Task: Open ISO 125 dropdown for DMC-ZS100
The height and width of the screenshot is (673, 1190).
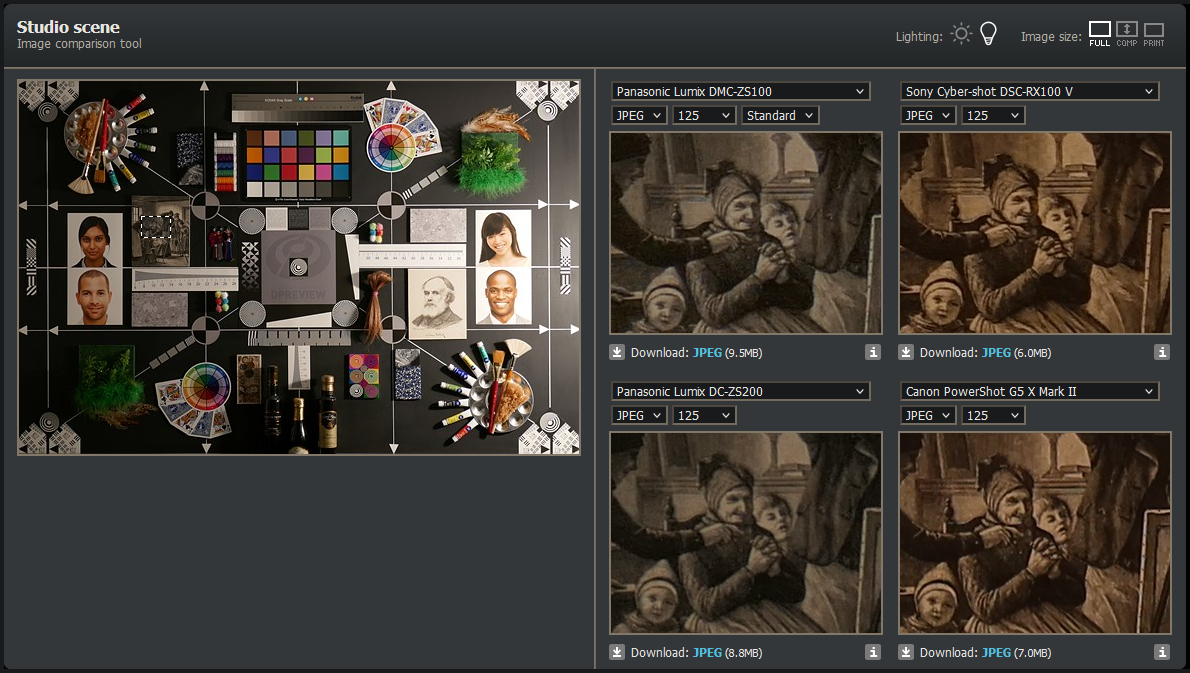Action: point(704,115)
